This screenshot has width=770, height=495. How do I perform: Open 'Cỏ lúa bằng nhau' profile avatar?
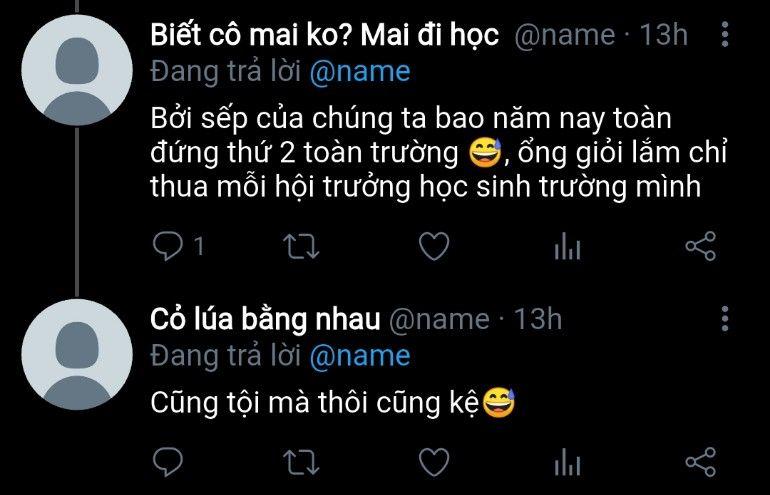coord(77,355)
